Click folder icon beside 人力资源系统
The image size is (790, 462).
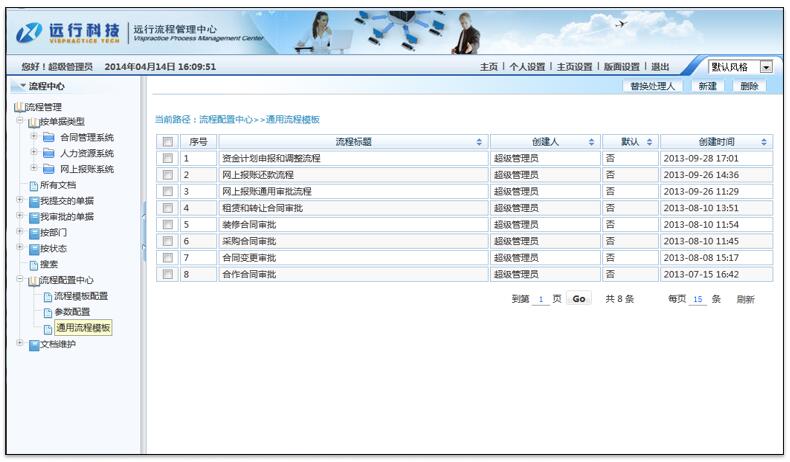[x=48, y=153]
